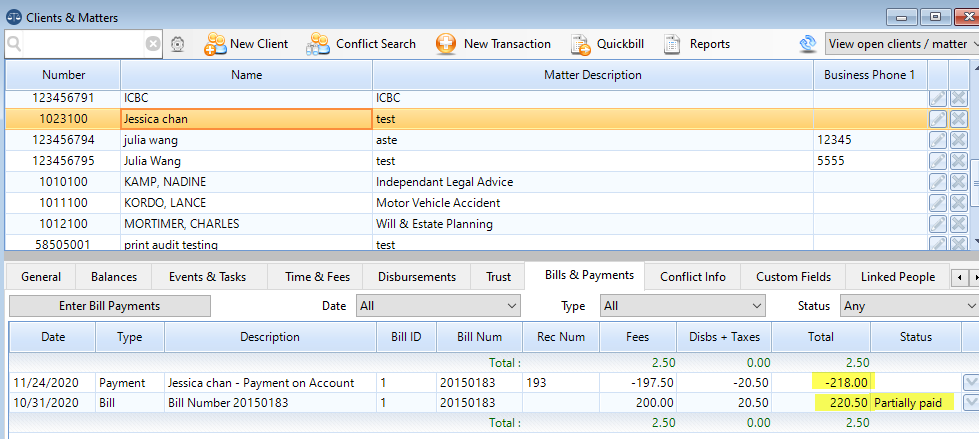Click the client list scrollbar up arrow
The image size is (979, 439).
975,65
